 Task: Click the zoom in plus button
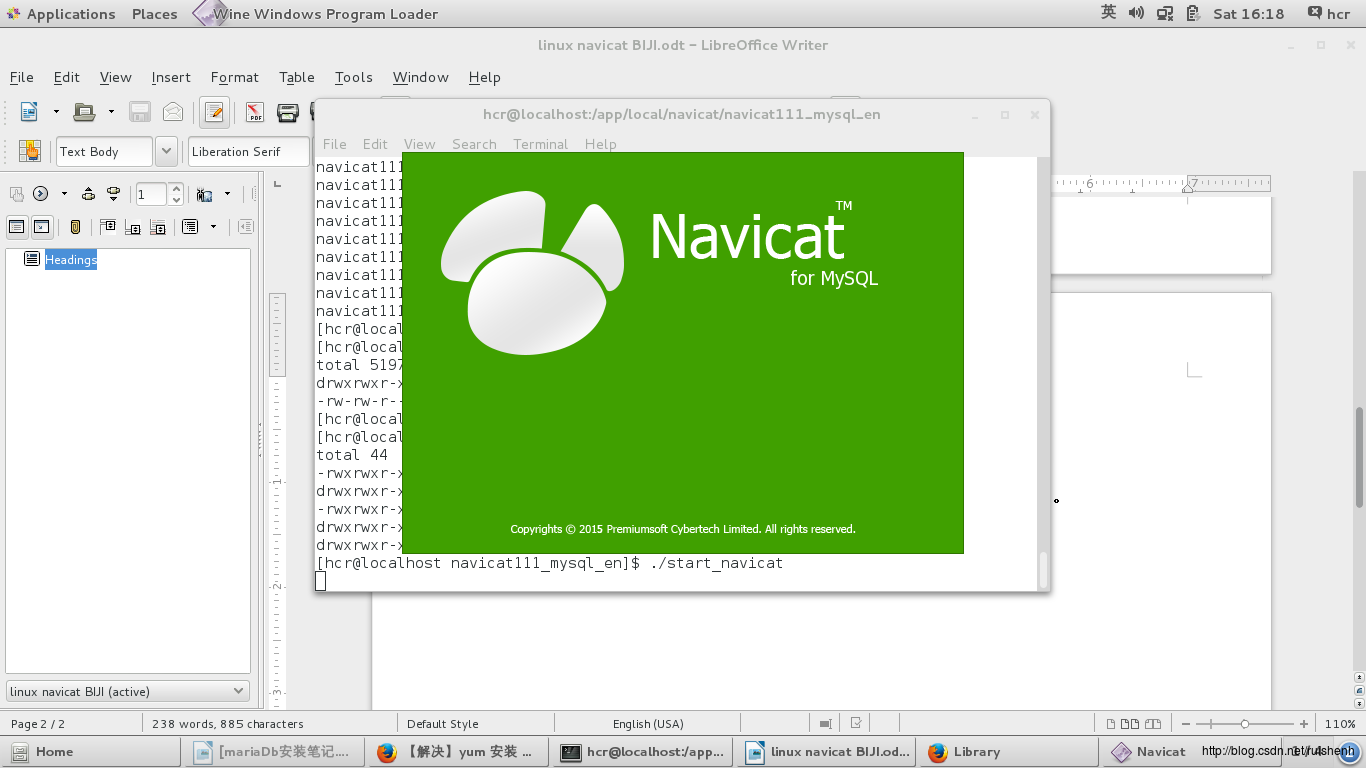pos(1304,723)
